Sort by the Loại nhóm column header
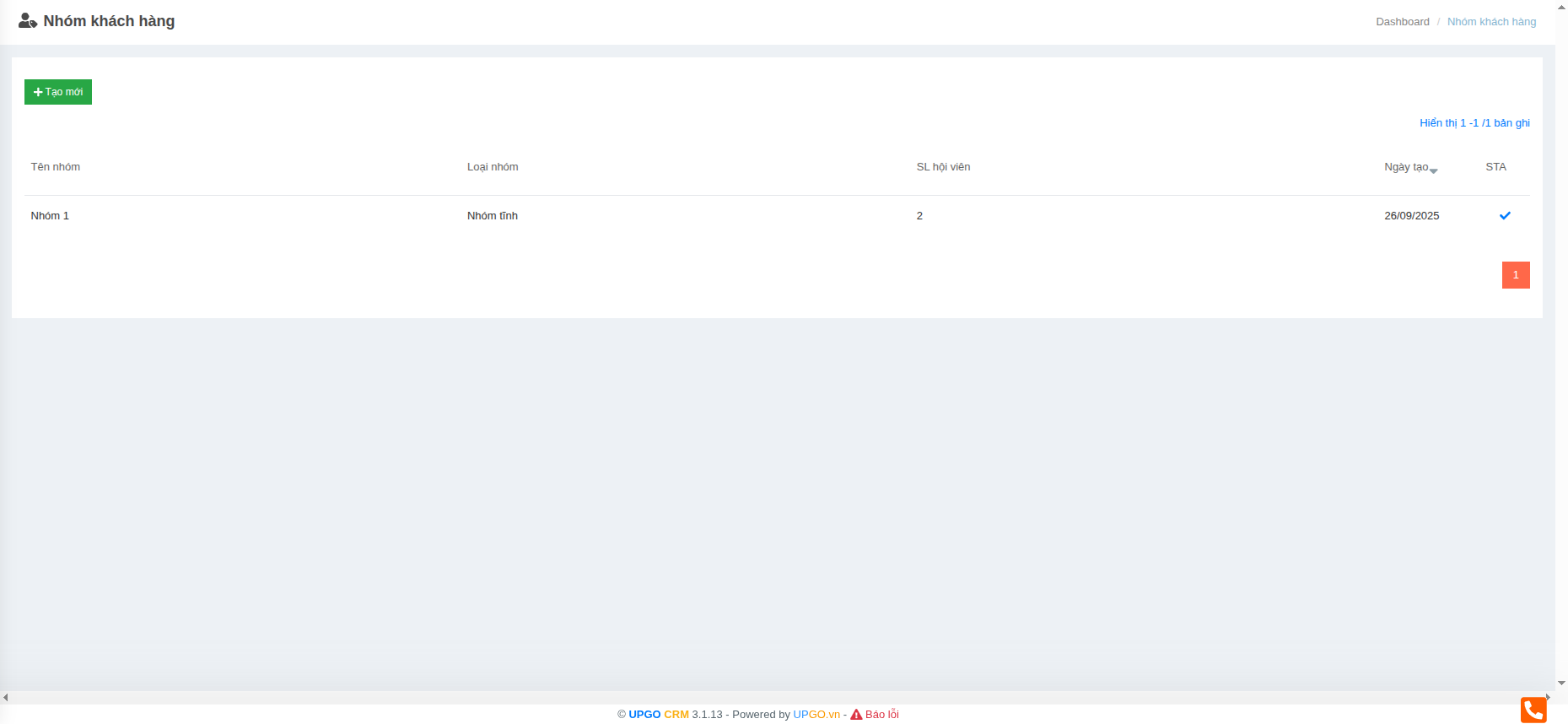 (x=493, y=167)
